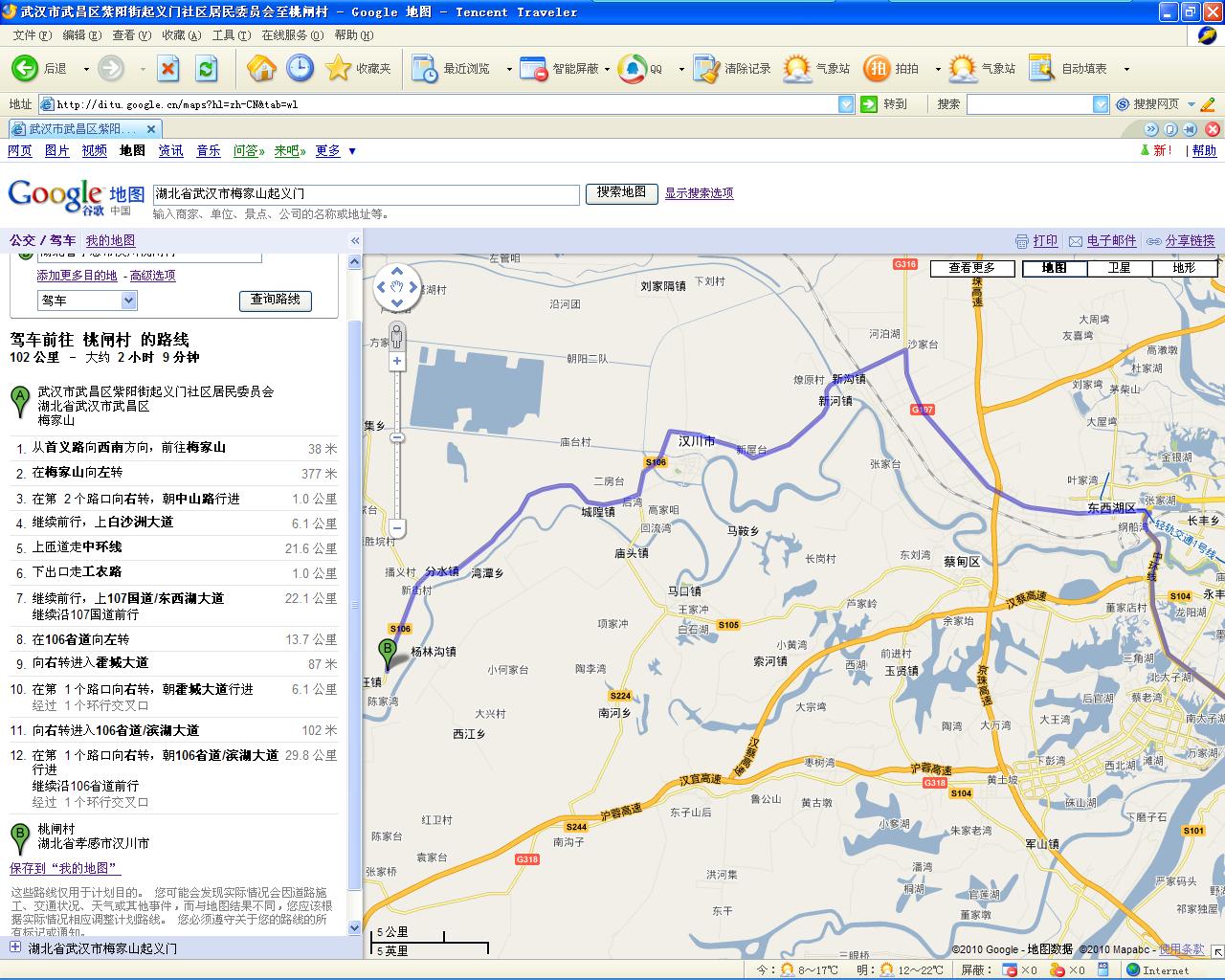Click the 打印 print icon link
The width and height of the screenshot is (1225, 980).
pyautogui.click(x=1036, y=241)
